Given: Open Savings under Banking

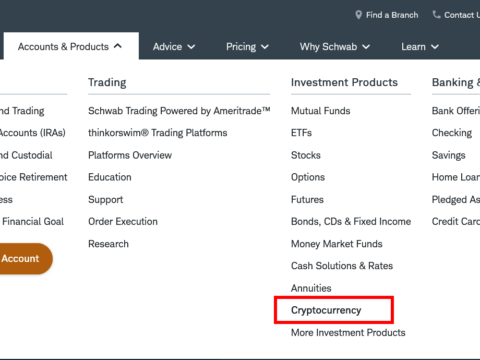Looking at the screenshot, I should coord(448,155).
